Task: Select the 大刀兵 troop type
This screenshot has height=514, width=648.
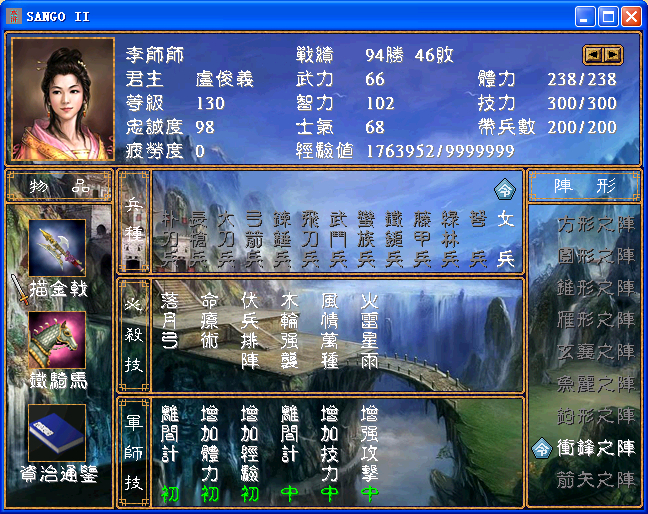Action: click(226, 239)
